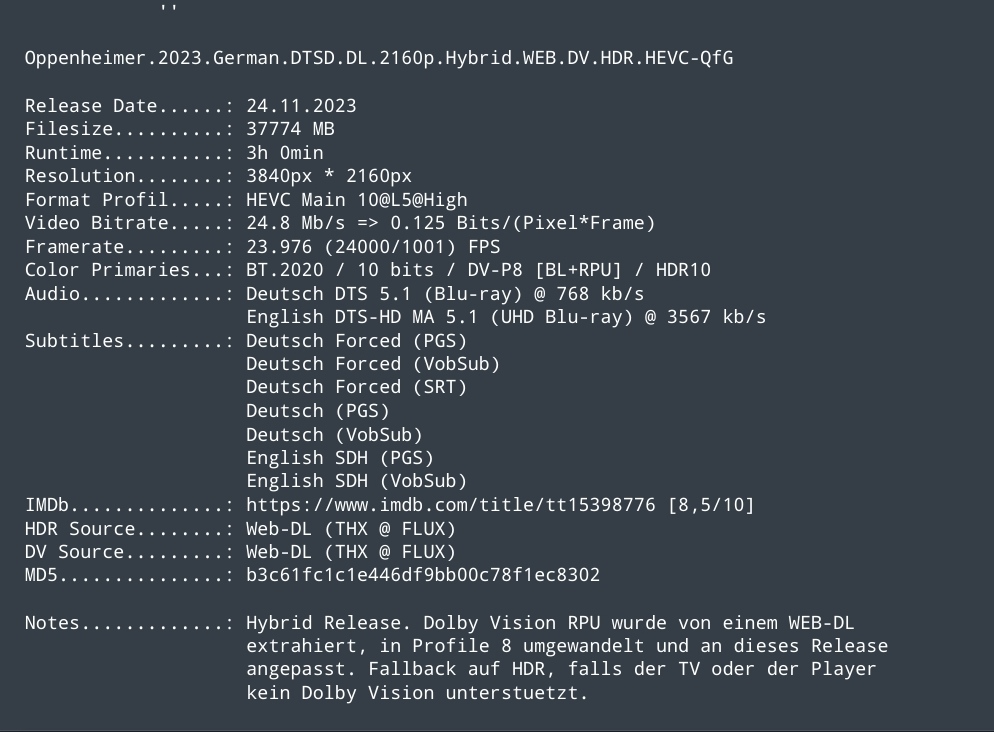Click the English SDH (VobSub) subtitle entry
Image resolution: width=994 pixels, height=732 pixels.
pyautogui.click(x=356, y=481)
